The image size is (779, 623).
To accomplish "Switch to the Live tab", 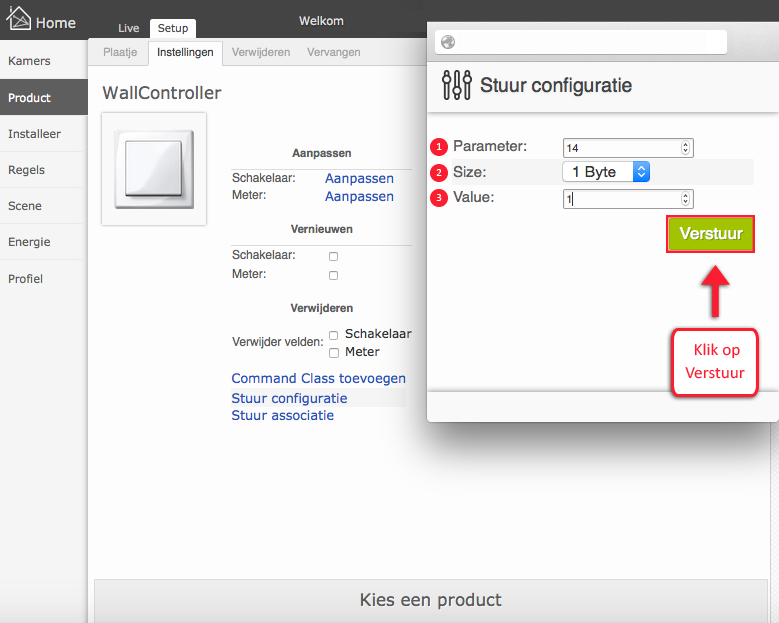I will 129,28.
